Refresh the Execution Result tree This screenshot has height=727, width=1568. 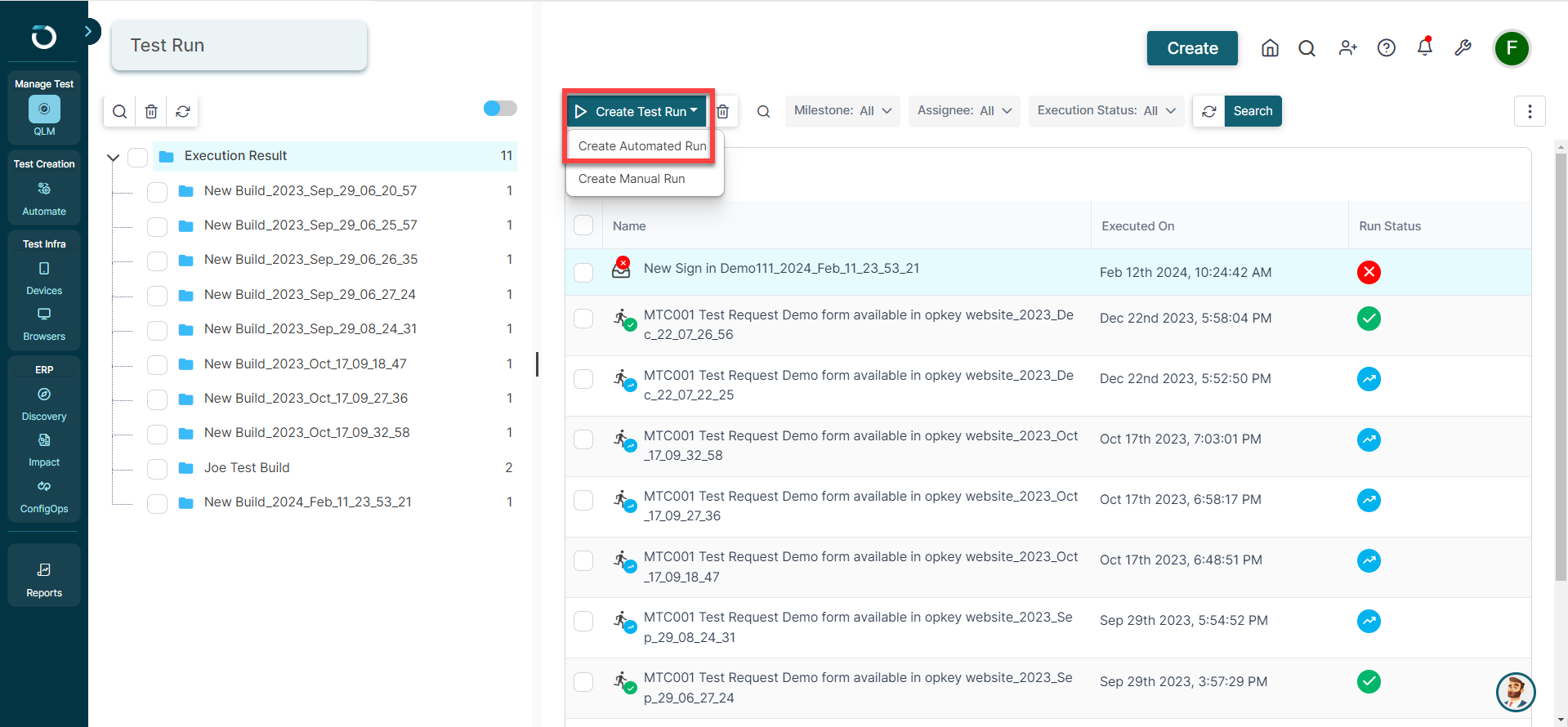[183, 112]
